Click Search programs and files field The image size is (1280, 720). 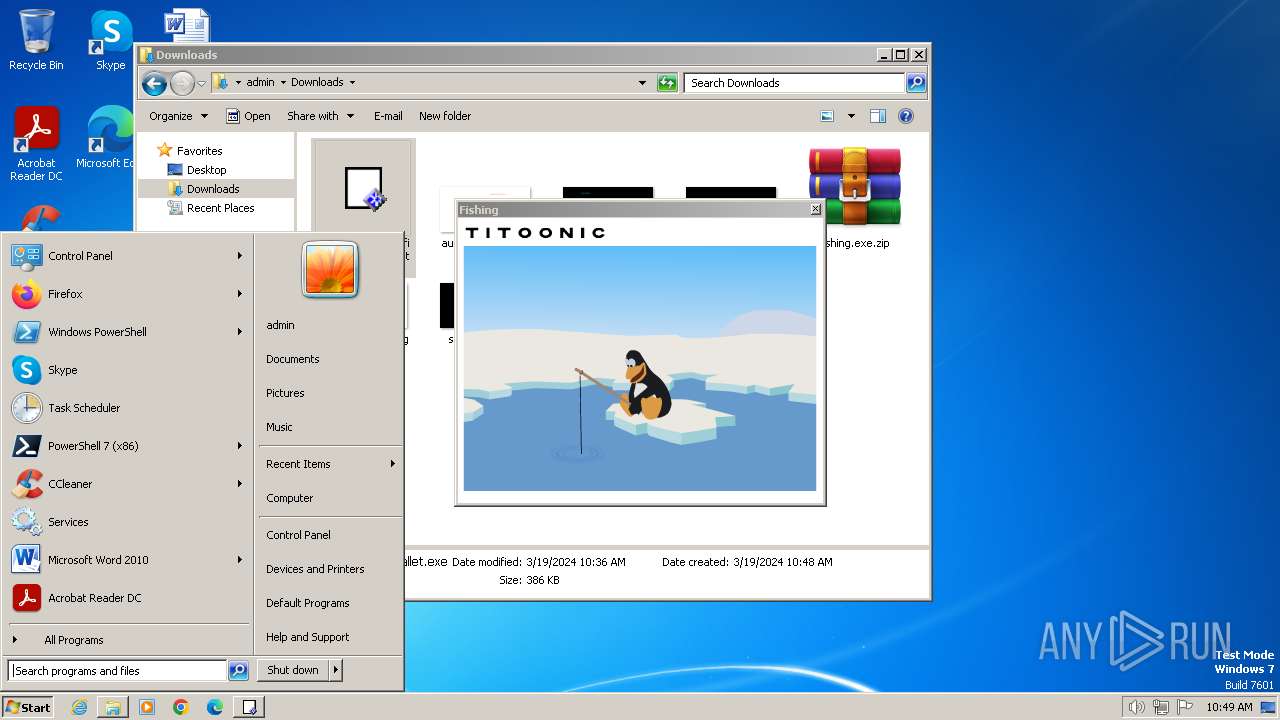pyautogui.click(x=117, y=671)
